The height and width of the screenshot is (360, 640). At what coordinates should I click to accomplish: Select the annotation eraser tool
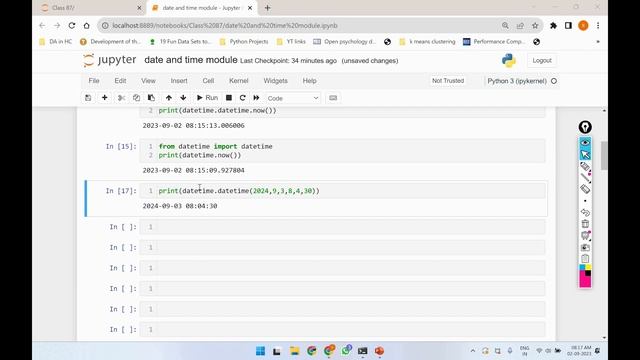tap(585, 189)
